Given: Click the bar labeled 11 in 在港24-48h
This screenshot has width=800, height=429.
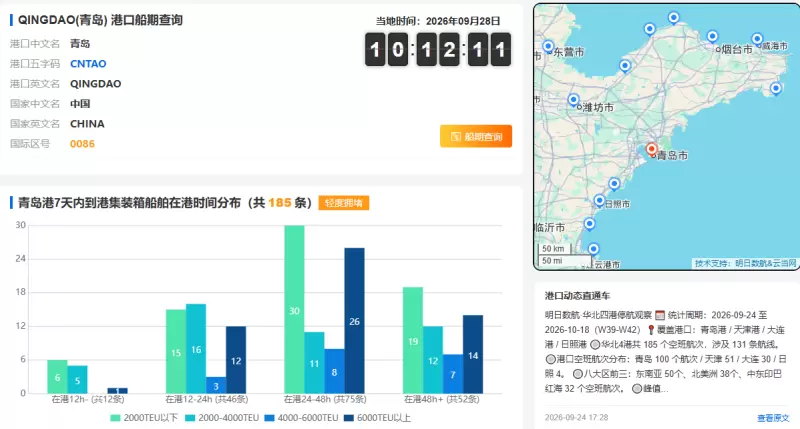Looking at the screenshot, I should (314, 363).
